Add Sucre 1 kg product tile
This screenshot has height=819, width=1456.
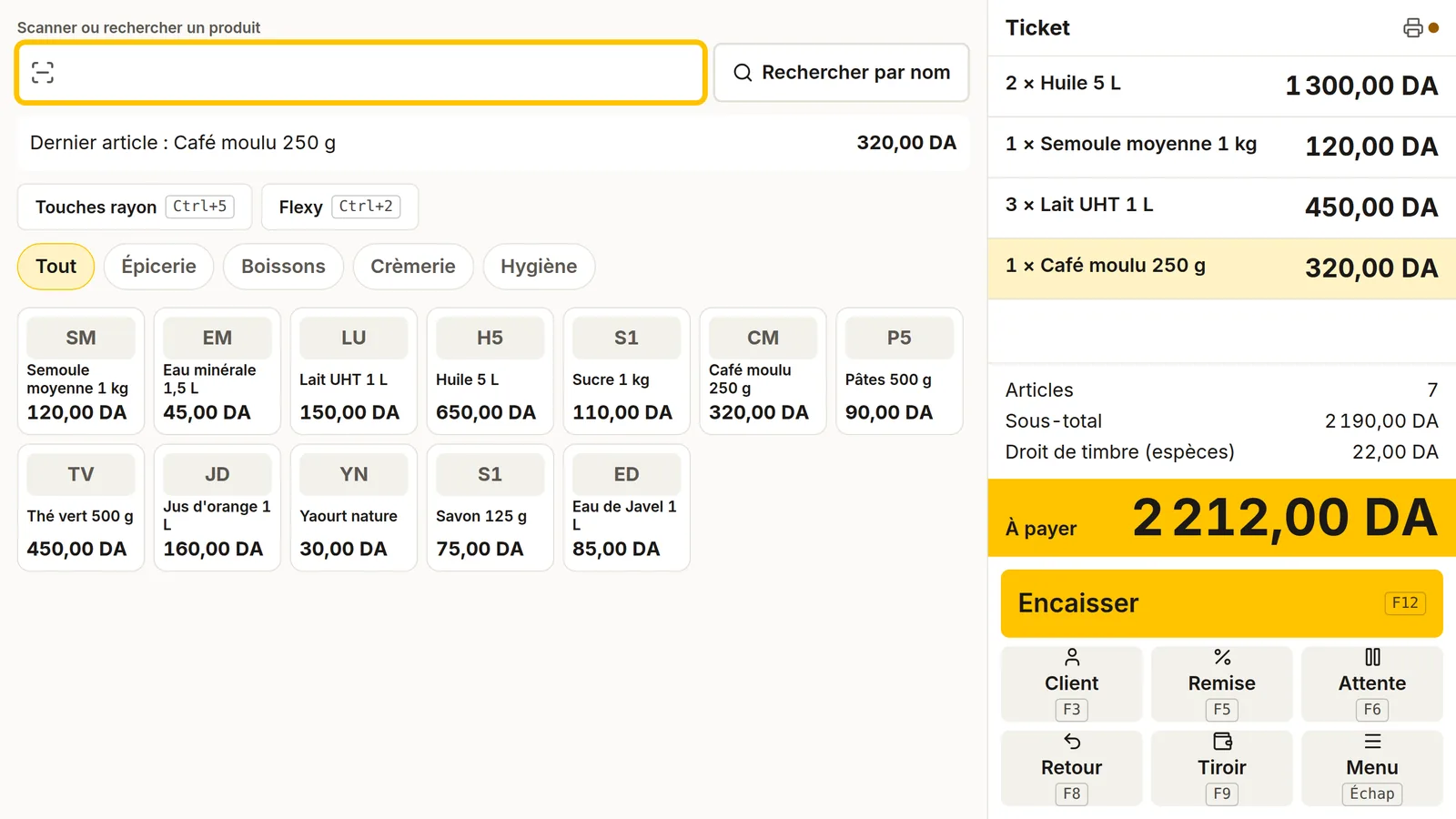click(627, 371)
